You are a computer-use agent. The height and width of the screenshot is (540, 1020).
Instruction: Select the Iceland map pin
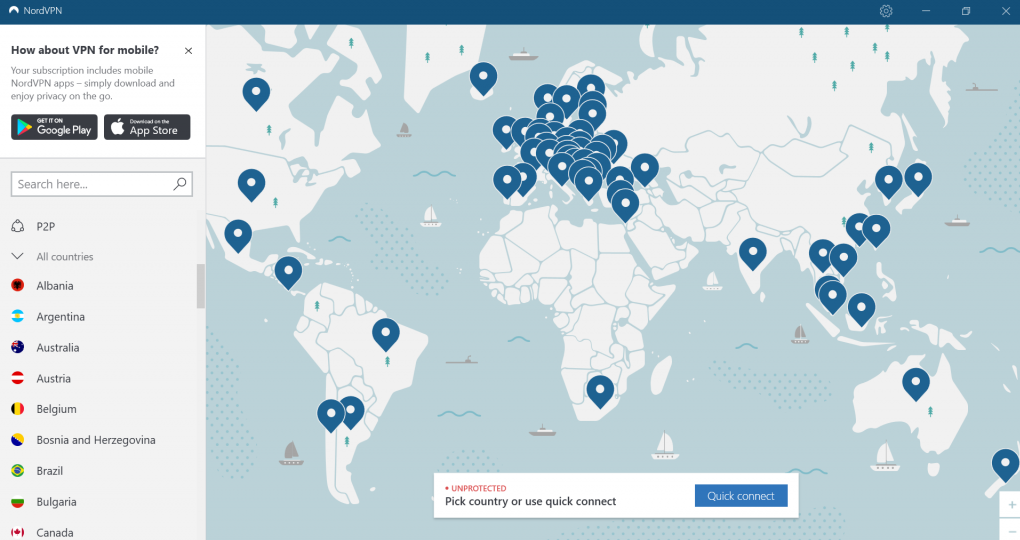click(483, 79)
